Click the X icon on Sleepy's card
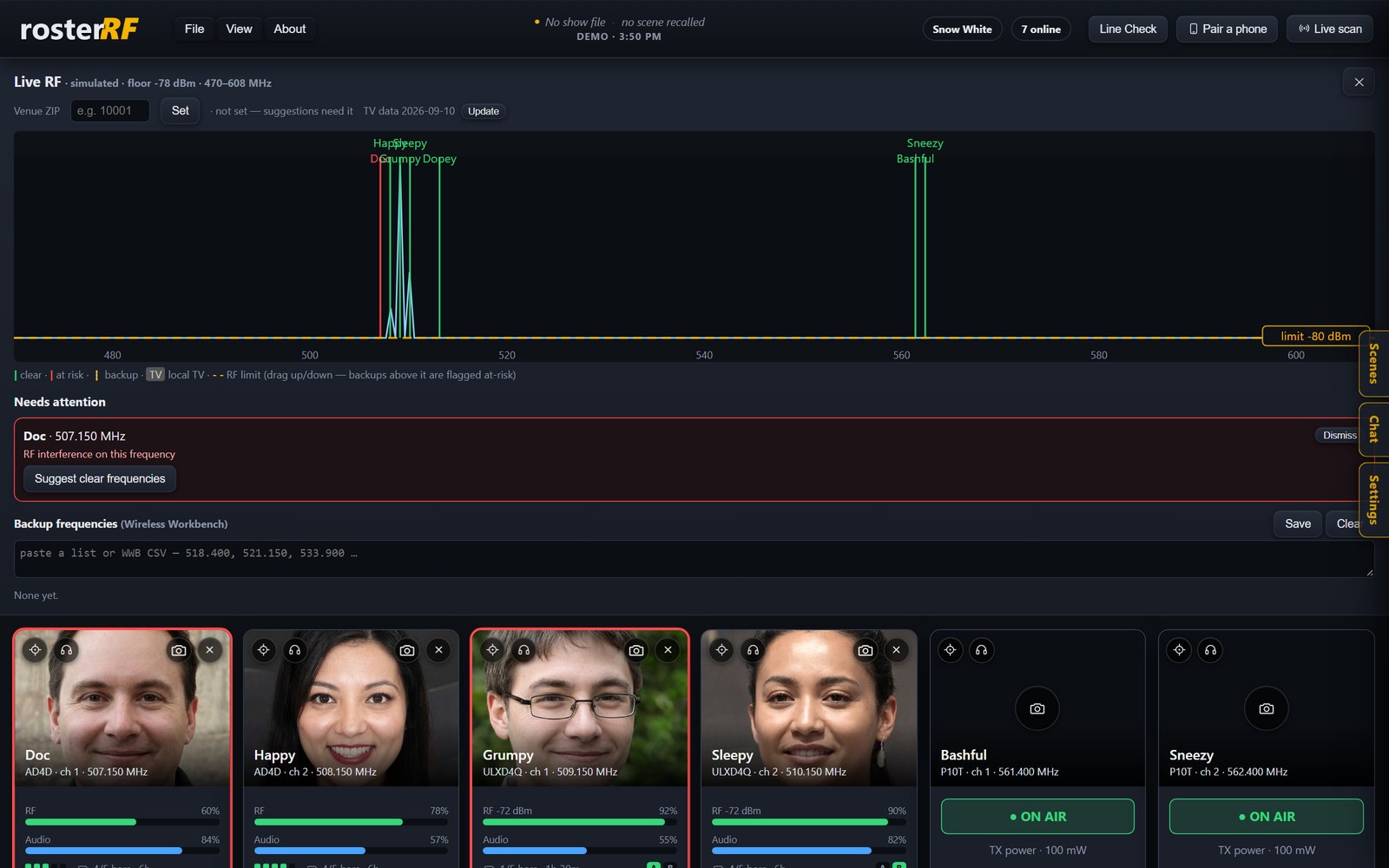This screenshot has width=1389, height=868. click(x=897, y=650)
